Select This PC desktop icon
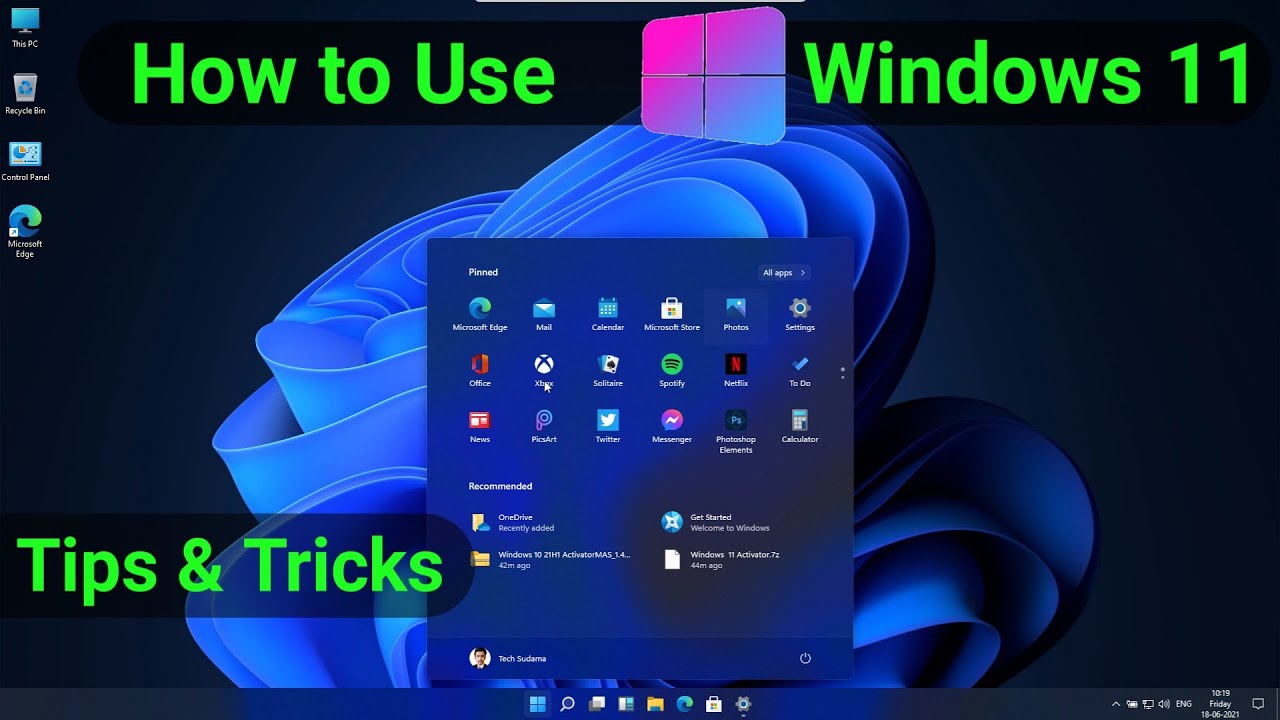This screenshot has height=720, width=1280. [25, 28]
